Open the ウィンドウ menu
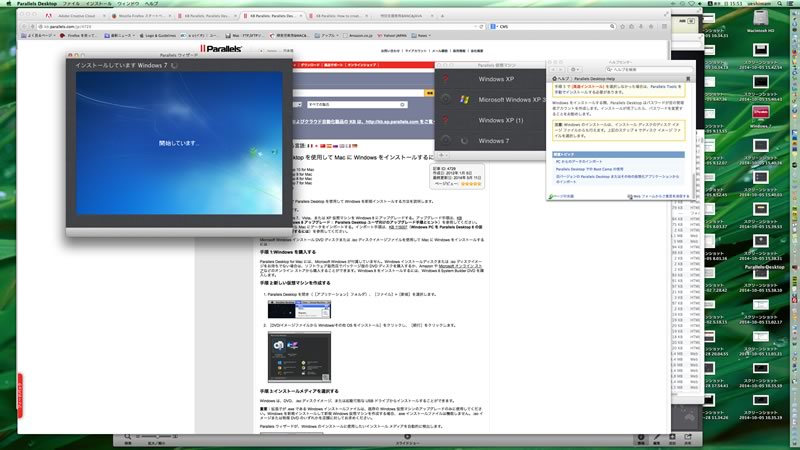800x450 pixels. (x=128, y=3)
